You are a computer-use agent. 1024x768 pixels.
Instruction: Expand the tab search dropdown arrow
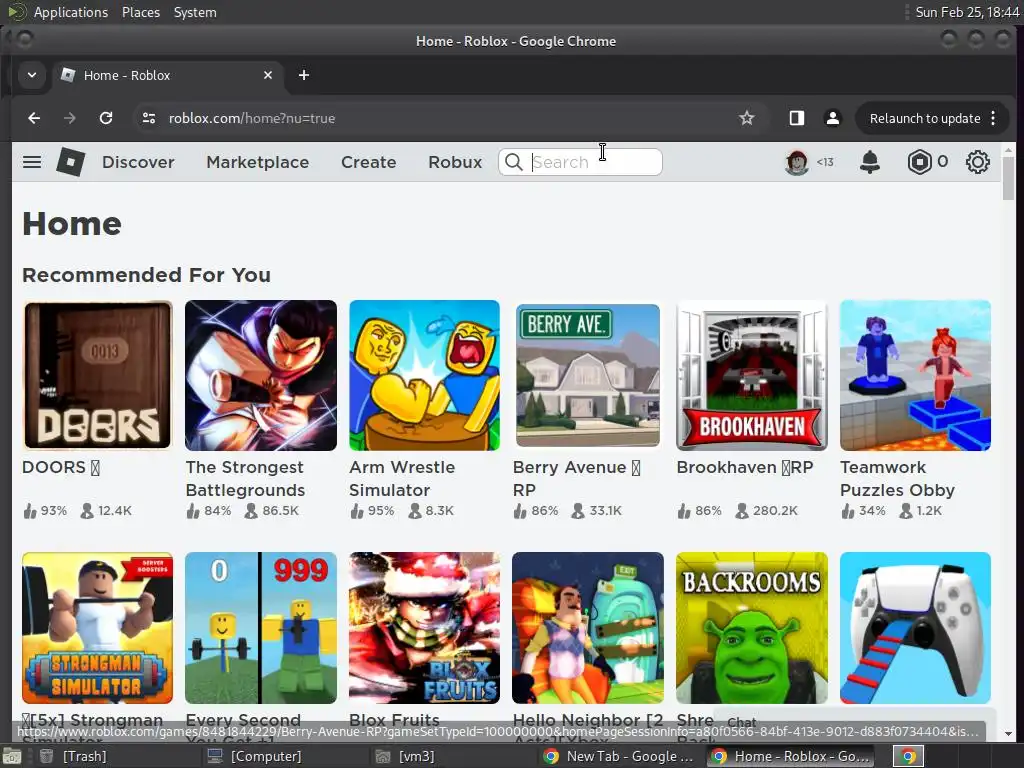[31, 75]
